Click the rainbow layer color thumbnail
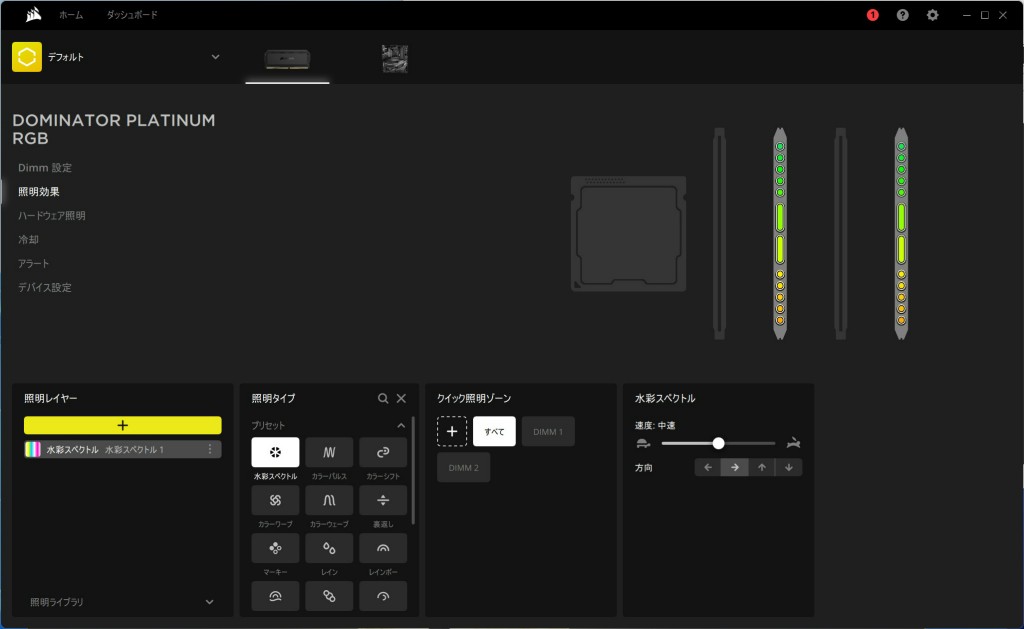Image resolution: width=1024 pixels, height=629 pixels. pyautogui.click(x=33, y=449)
